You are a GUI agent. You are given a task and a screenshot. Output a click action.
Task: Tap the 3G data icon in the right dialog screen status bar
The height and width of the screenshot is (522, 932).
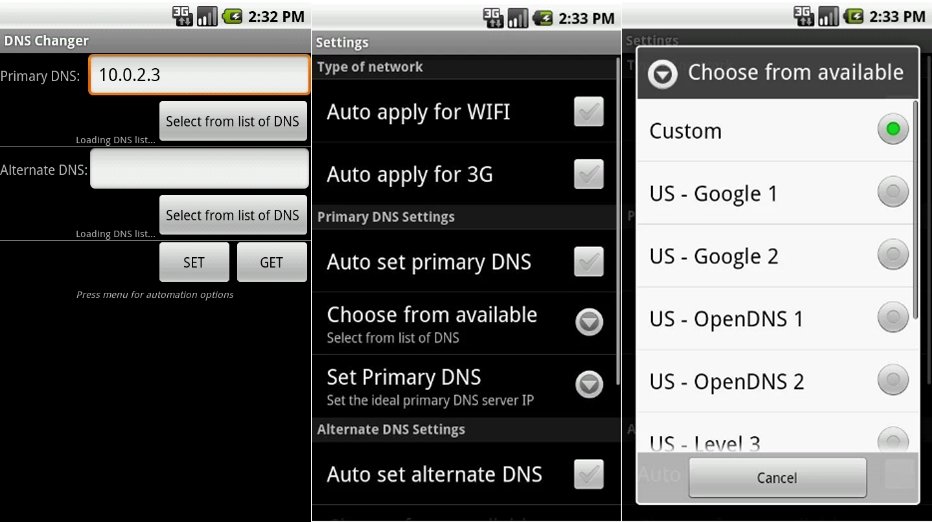[804, 16]
